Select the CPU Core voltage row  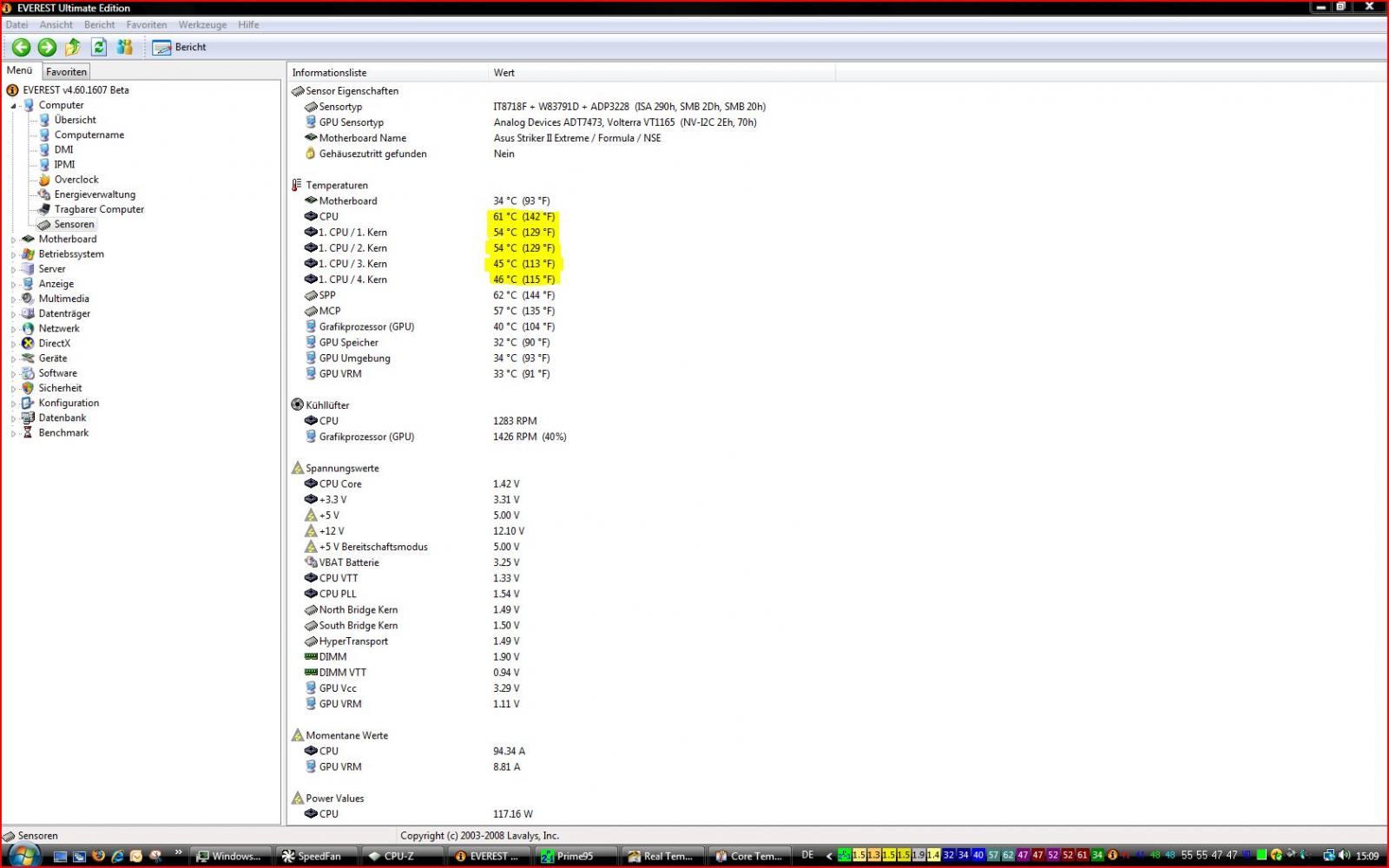click(412, 484)
